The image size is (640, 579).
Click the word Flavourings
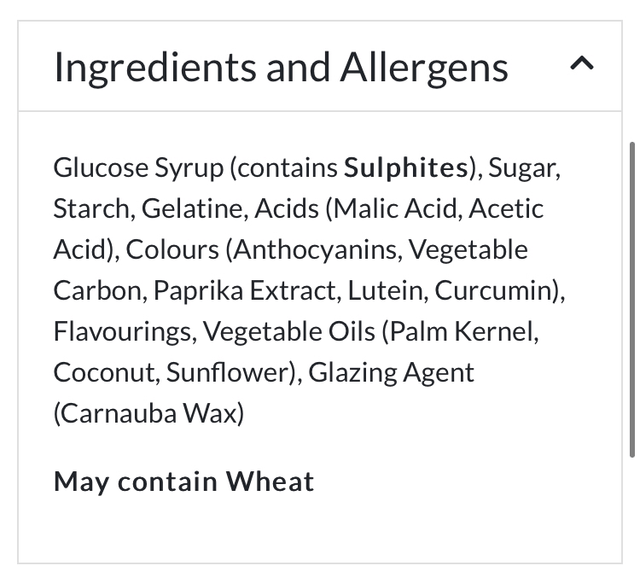point(122,331)
